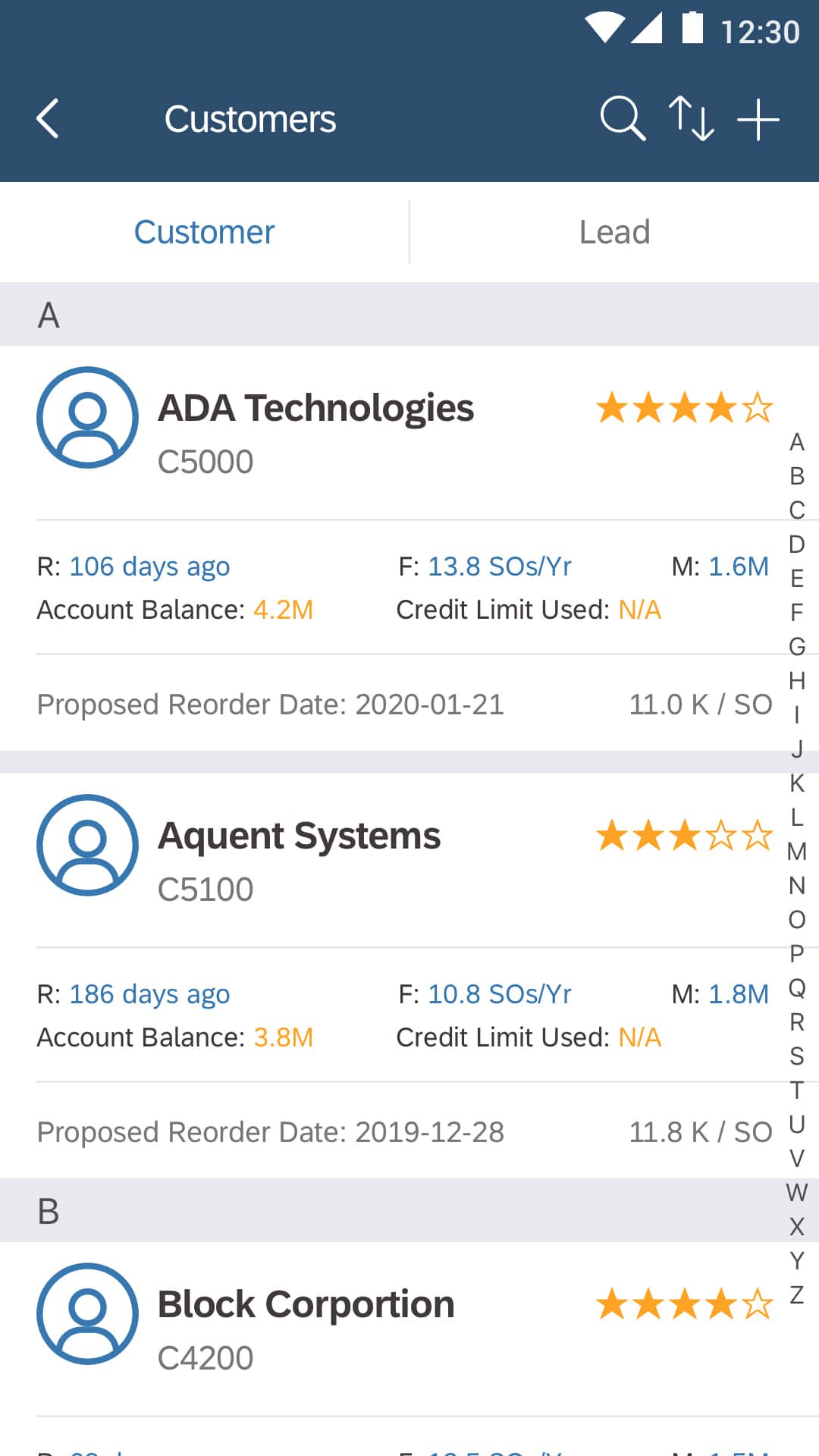Open Aquent Systems avatar icon

[x=88, y=845]
